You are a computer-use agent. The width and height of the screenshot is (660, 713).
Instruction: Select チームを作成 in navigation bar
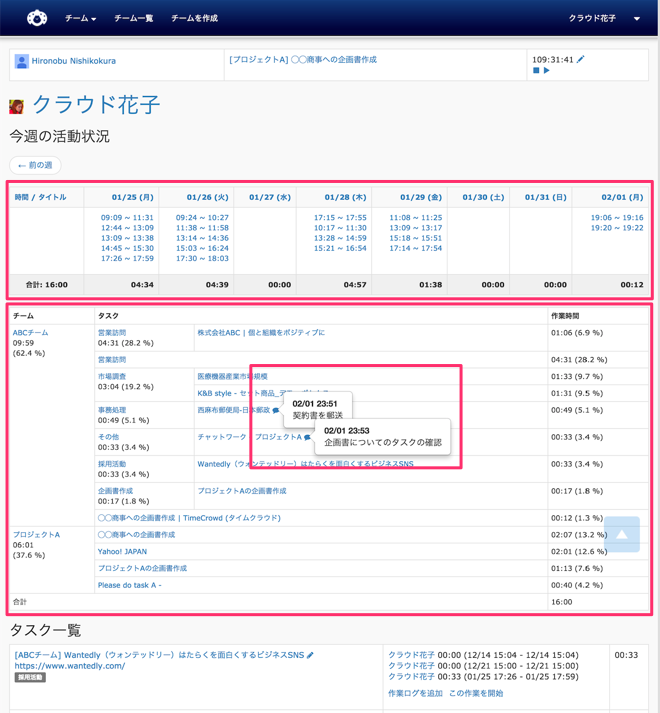pos(194,18)
